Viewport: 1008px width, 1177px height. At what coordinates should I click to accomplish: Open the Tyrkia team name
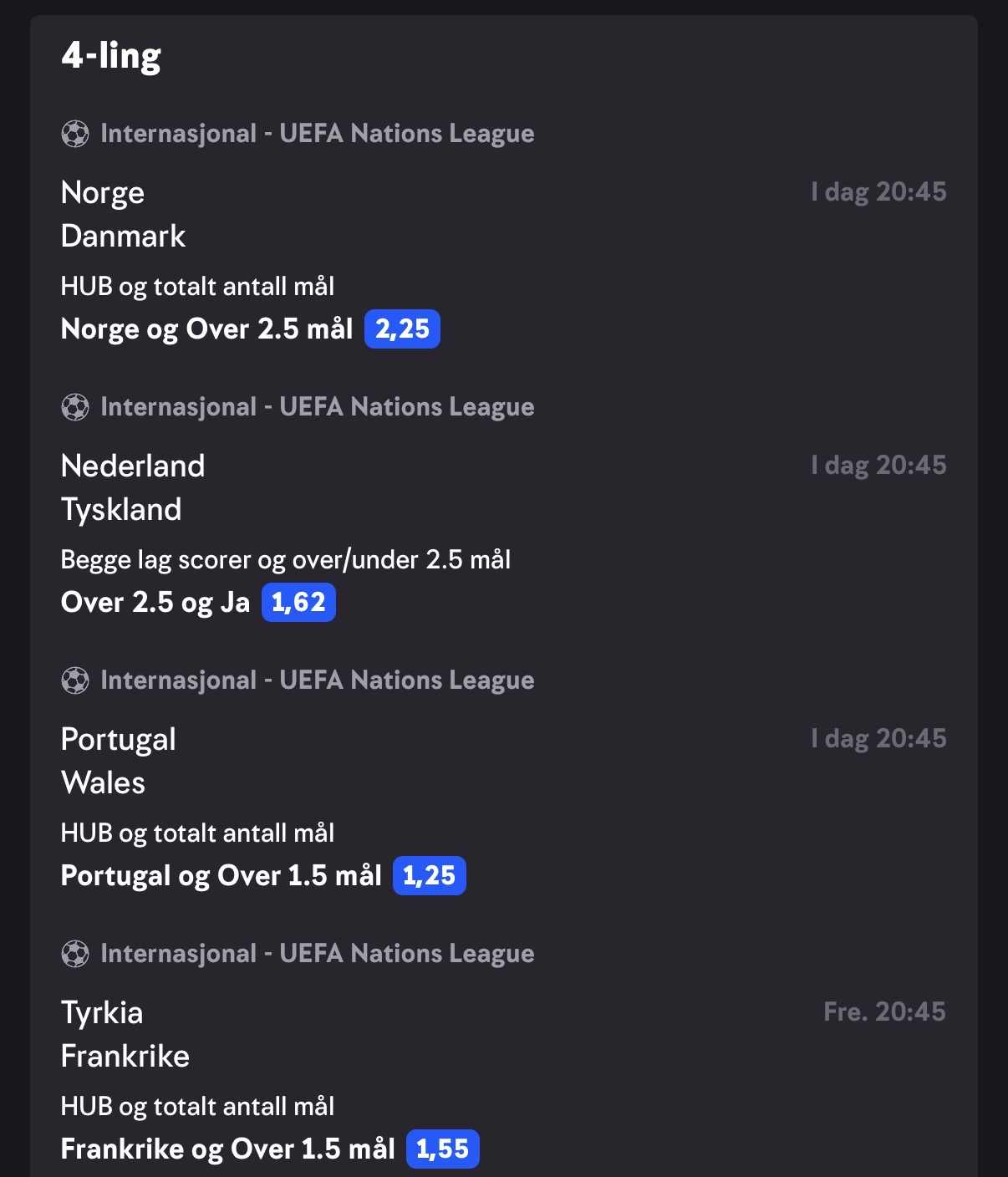(102, 1013)
